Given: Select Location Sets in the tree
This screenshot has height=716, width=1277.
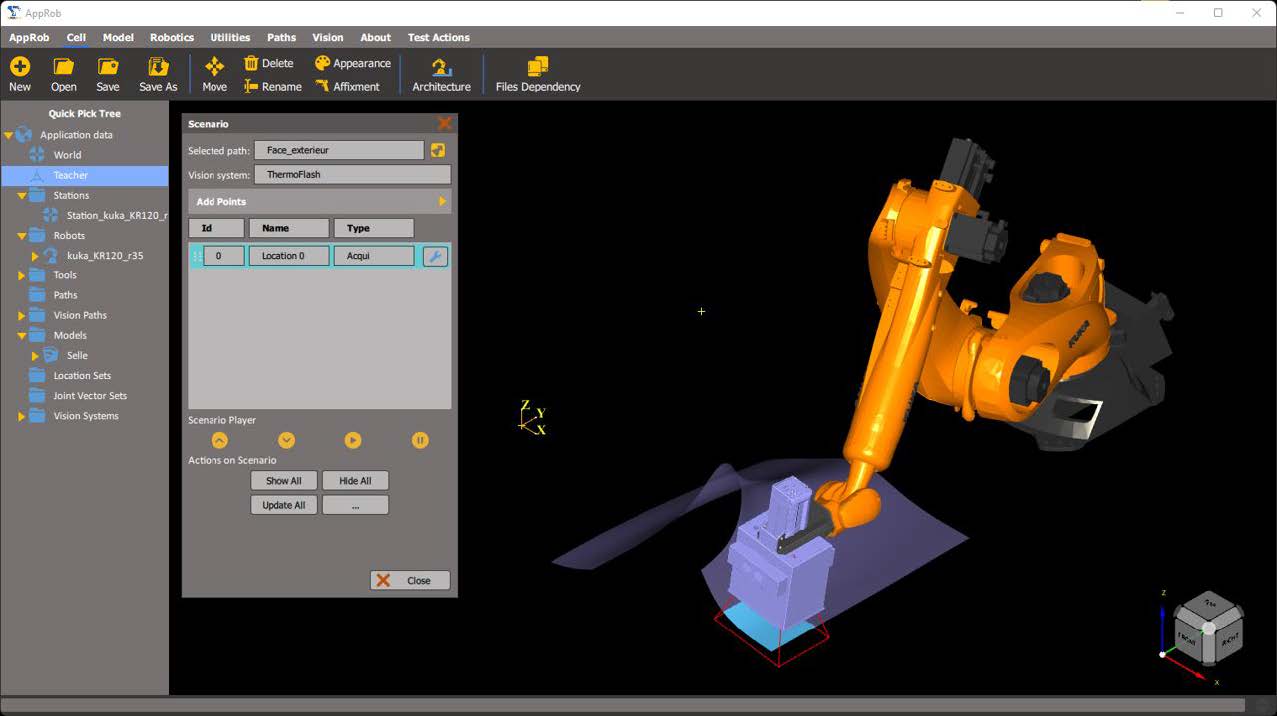Looking at the screenshot, I should point(82,376).
